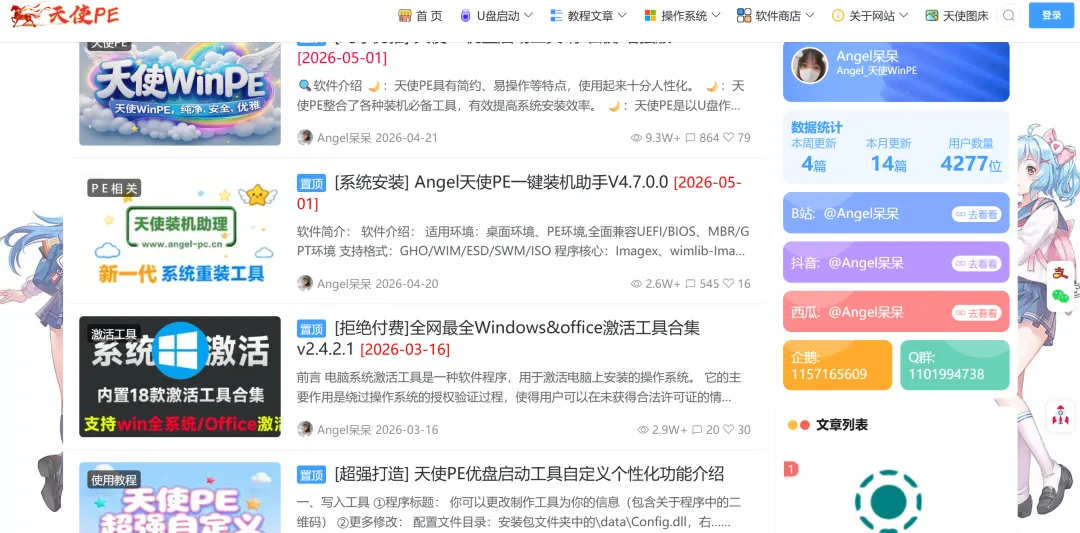Click the 关于网站 info icon
The width and height of the screenshot is (1080, 533).
(838, 15)
